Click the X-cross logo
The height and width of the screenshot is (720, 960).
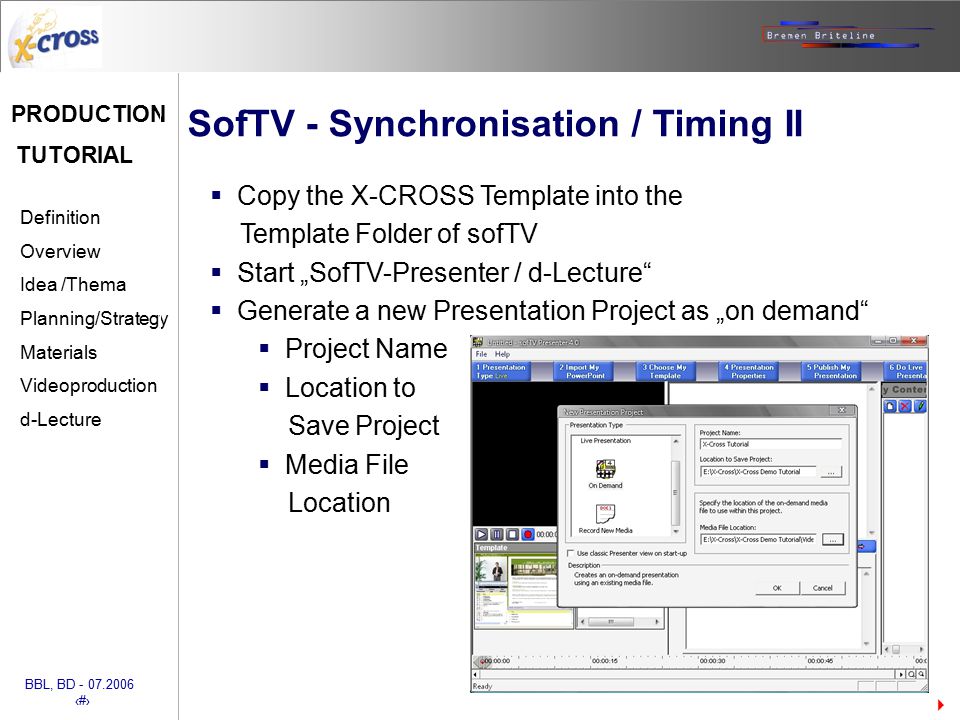(x=55, y=39)
